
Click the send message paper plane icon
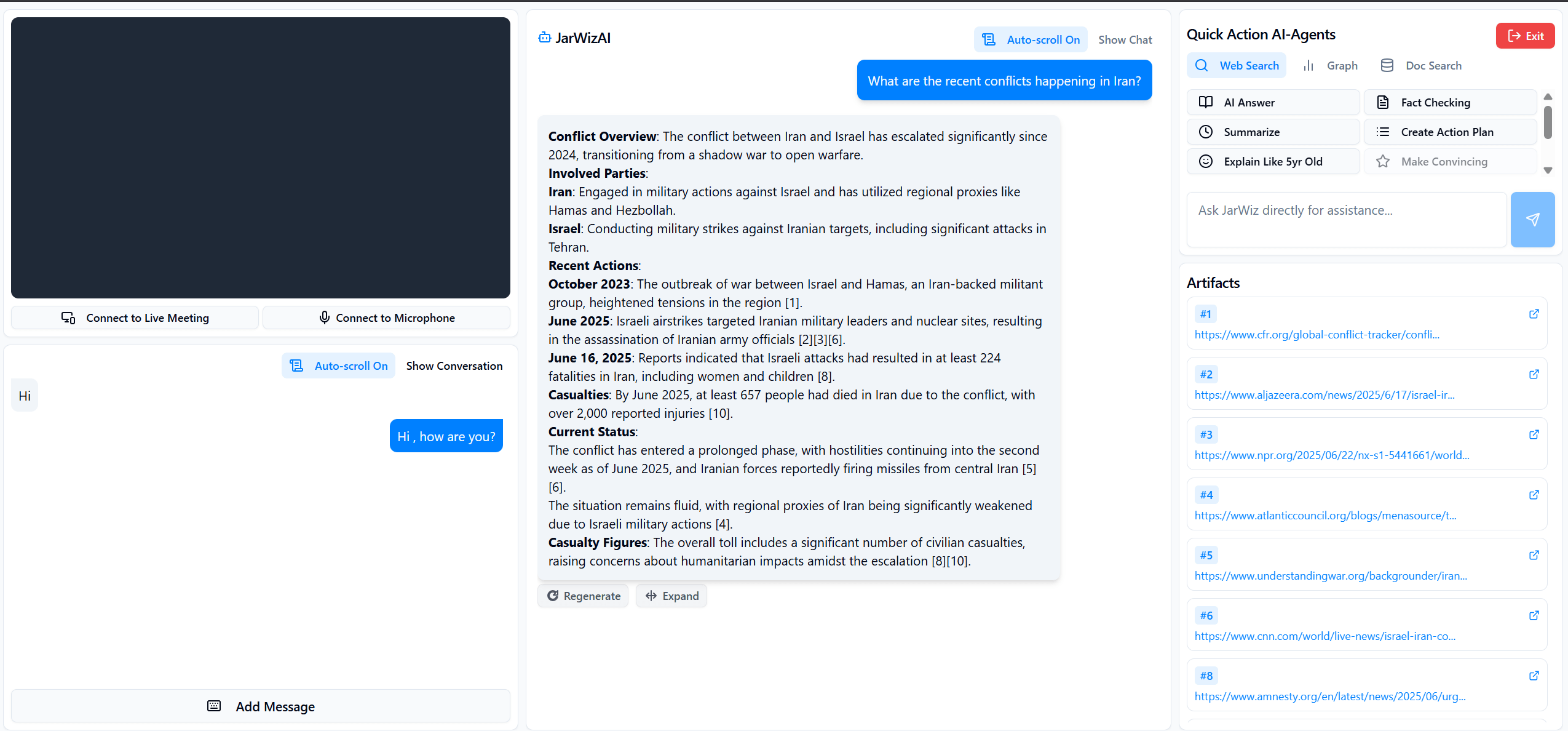(x=1532, y=220)
